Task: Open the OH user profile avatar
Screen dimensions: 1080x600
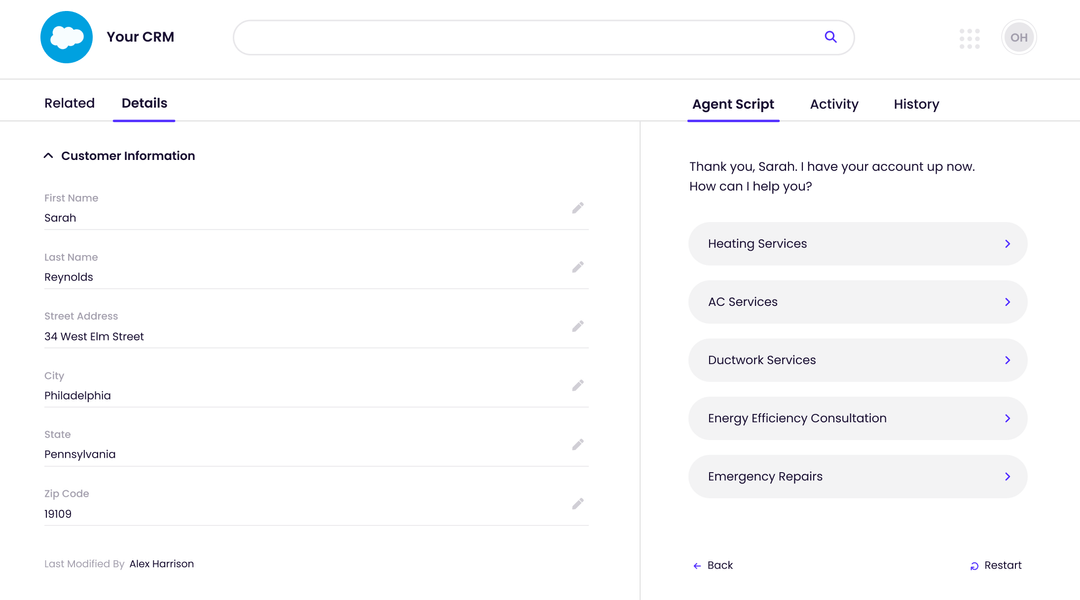Action: point(1018,38)
